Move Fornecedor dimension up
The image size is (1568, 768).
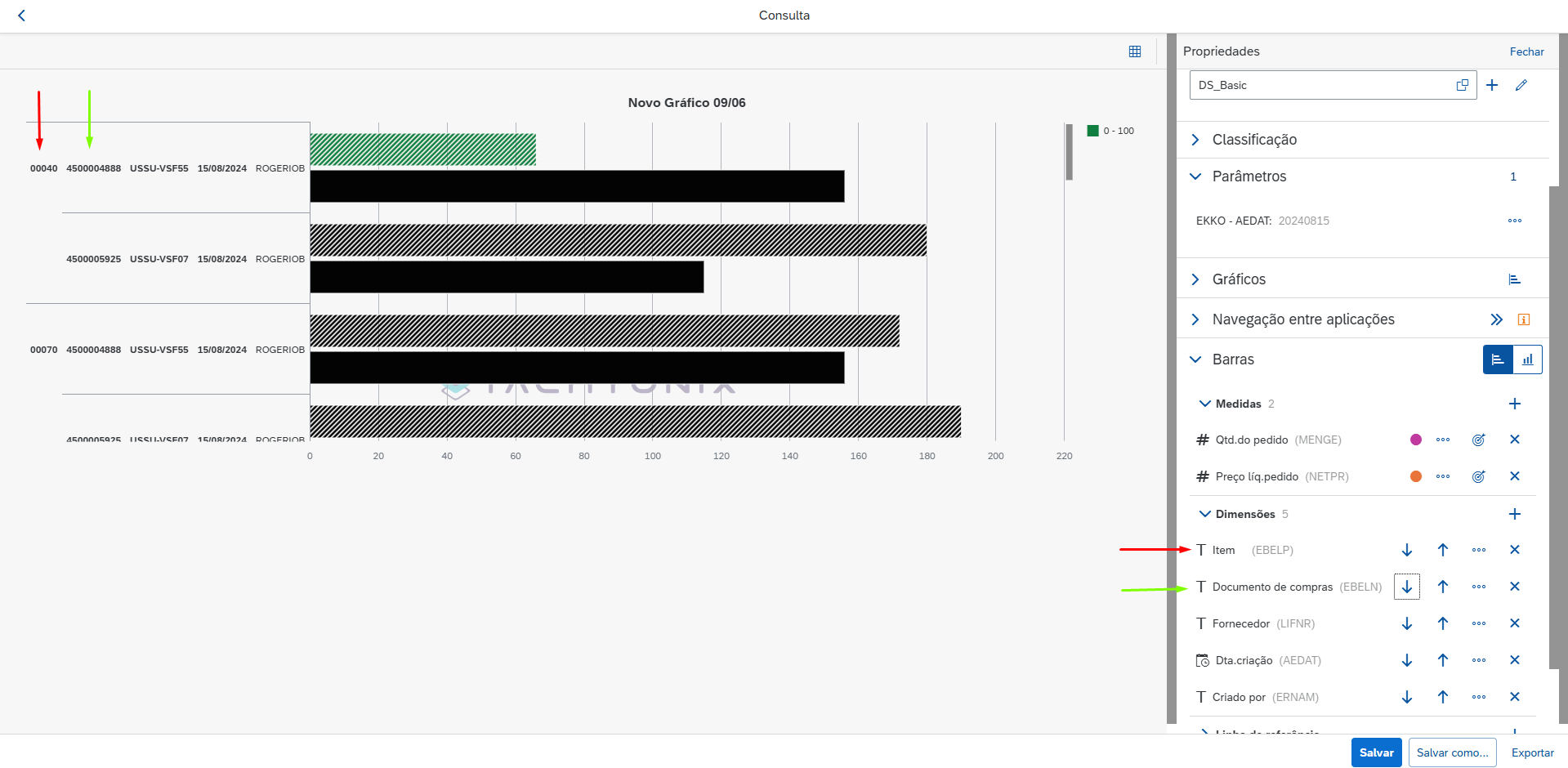coord(1442,623)
